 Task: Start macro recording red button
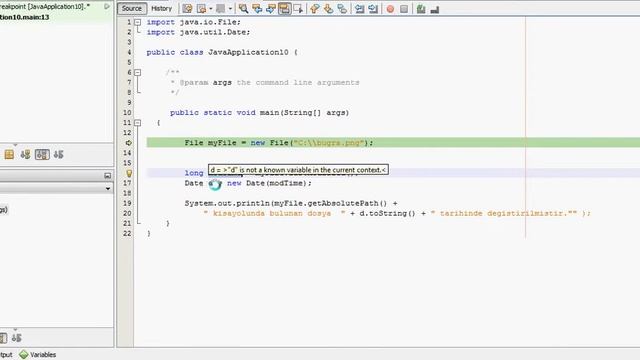pyautogui.click(x=390, y=9)
